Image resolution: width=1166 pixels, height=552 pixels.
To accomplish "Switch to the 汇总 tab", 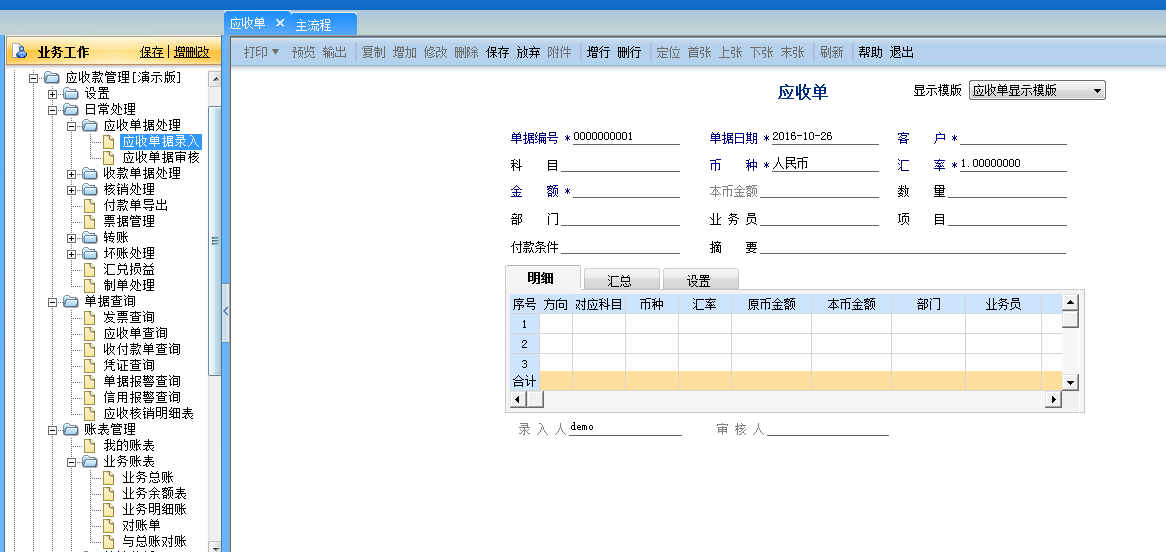I will (x=620, y=281).
